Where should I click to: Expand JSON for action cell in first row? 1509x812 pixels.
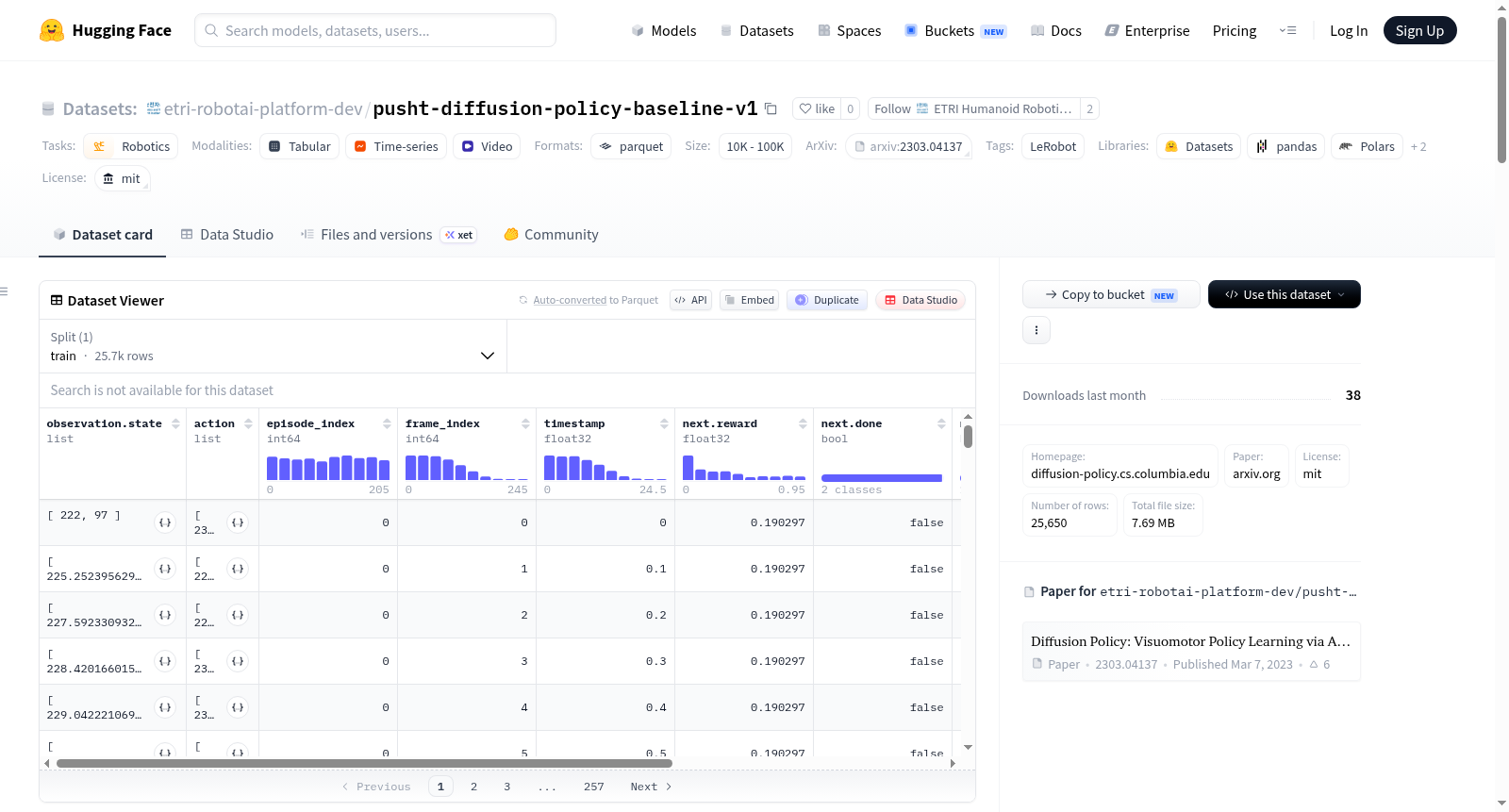pyautogui.click(x=238, y=522)
